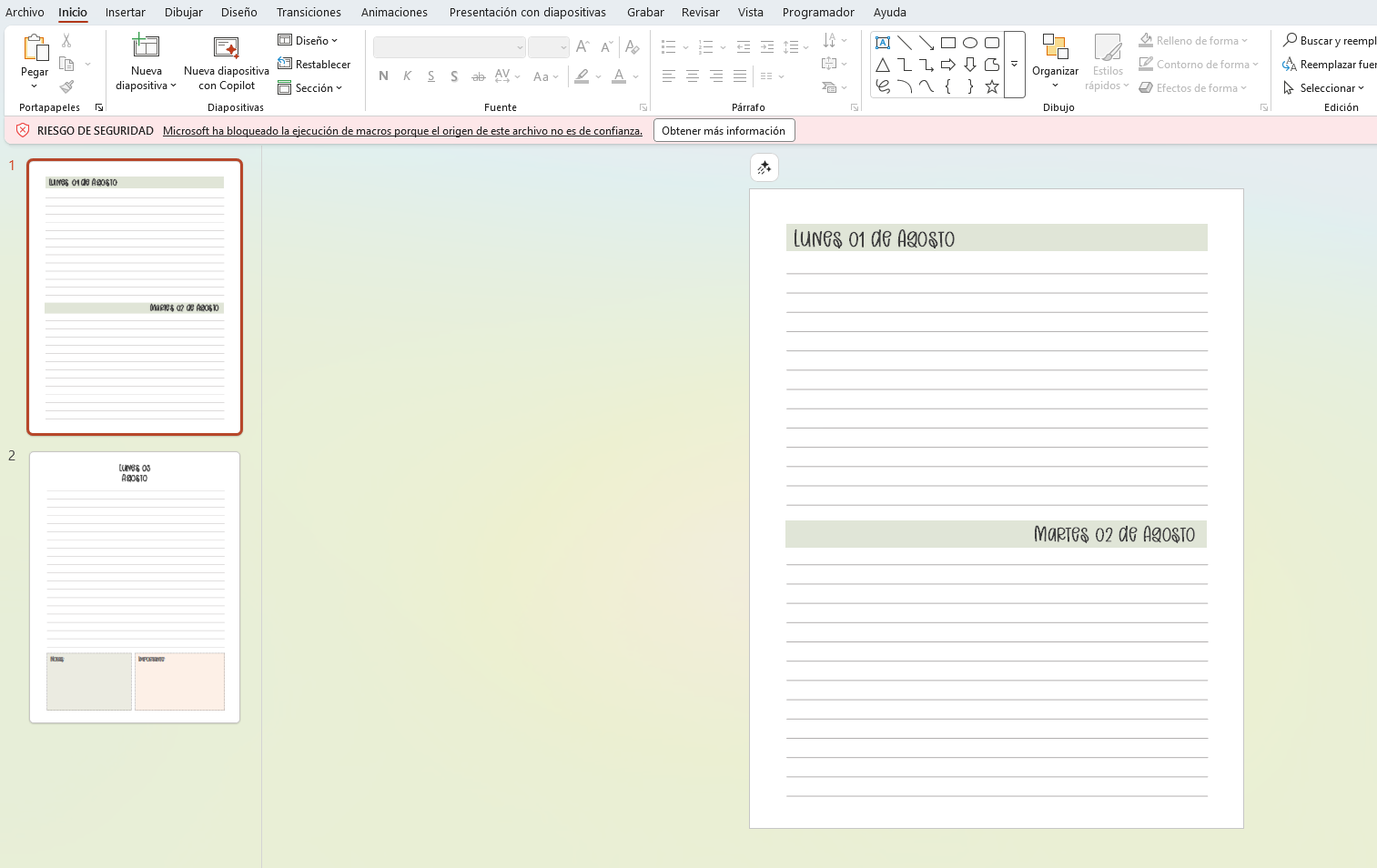Click the Pegar clipboard icon

click(x=35, y=48)
